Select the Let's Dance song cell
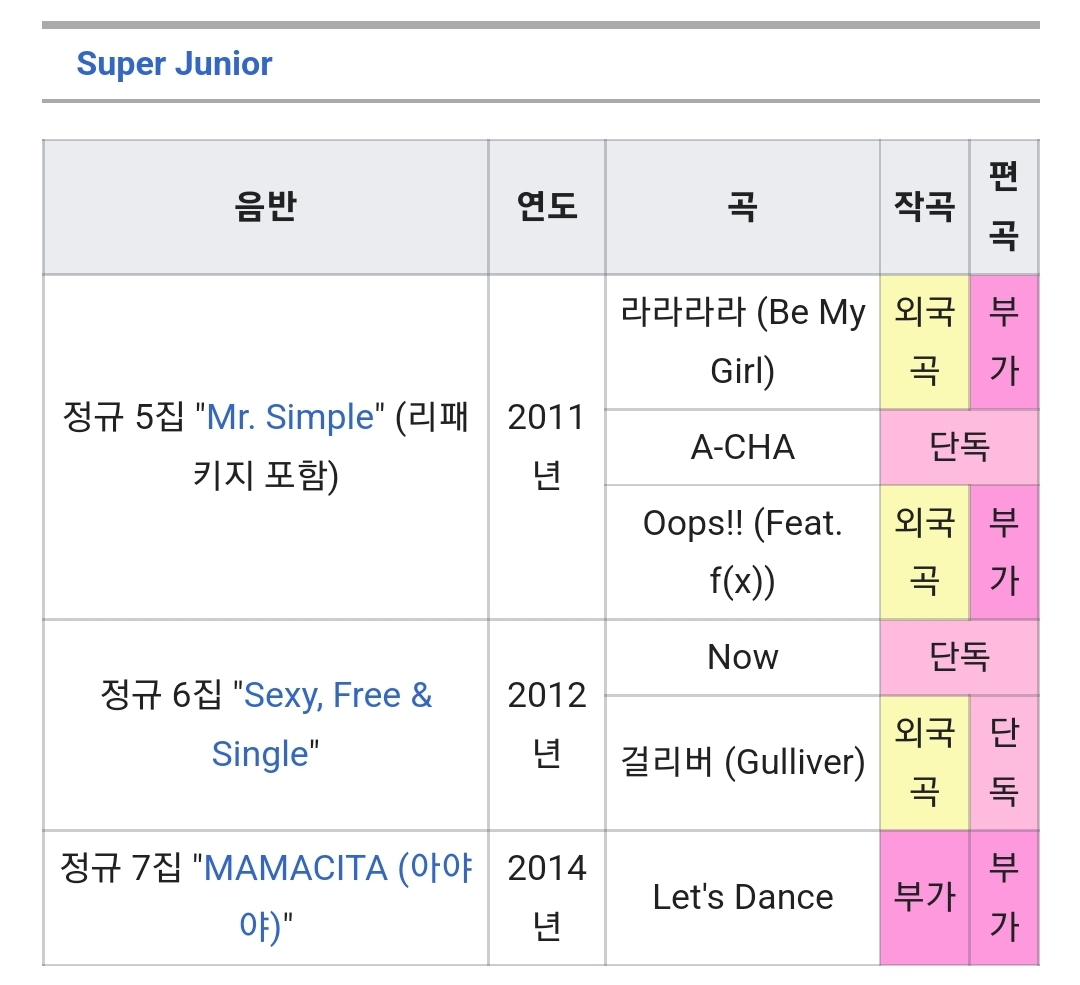 742,897
